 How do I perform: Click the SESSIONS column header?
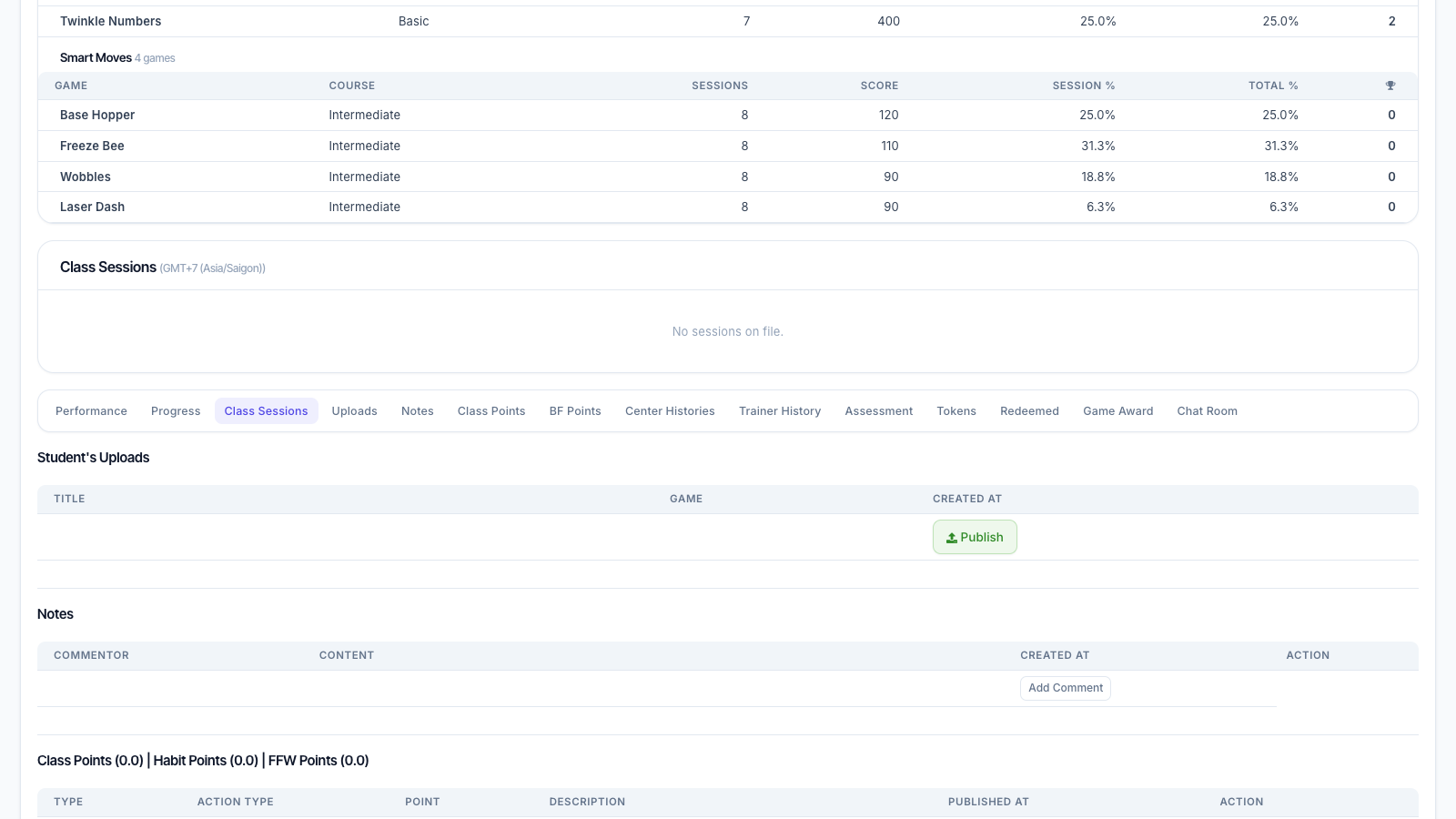(x=720, y=86)
